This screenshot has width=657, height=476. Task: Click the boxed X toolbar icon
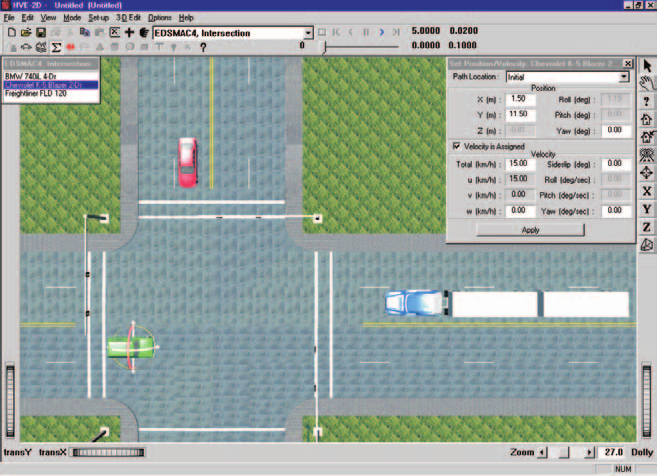(114, 32)
